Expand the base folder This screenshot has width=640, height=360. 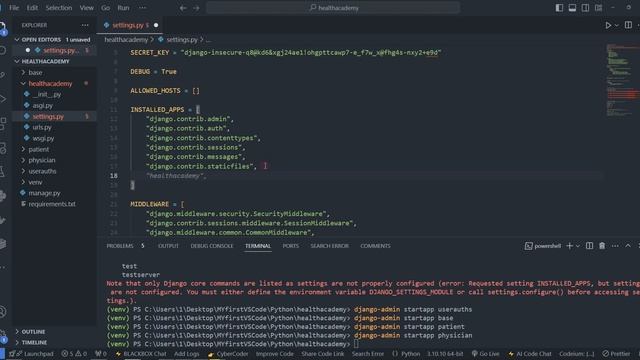click(x=36, y=72)
